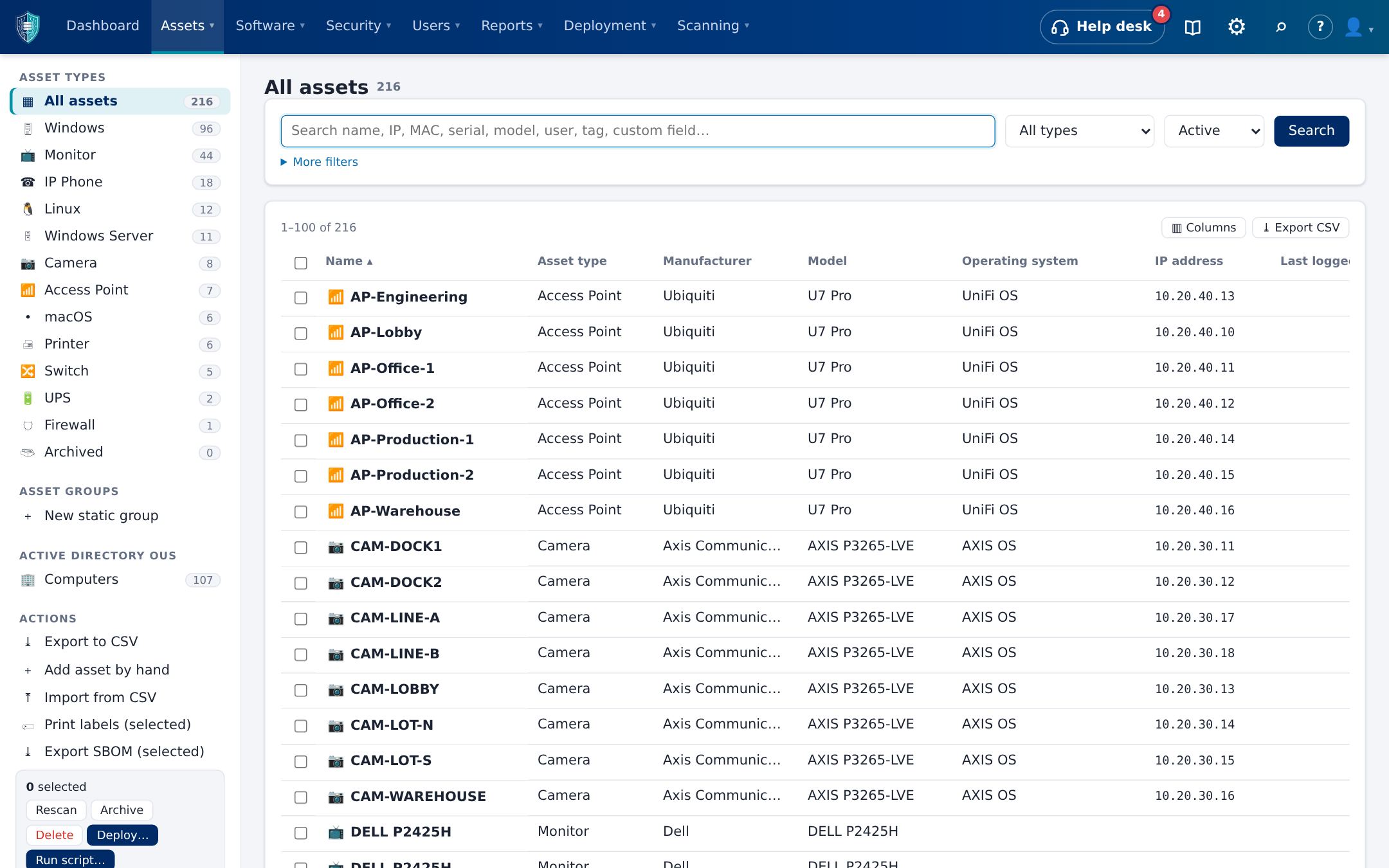Open the Users menu

(x=436, y=26)
